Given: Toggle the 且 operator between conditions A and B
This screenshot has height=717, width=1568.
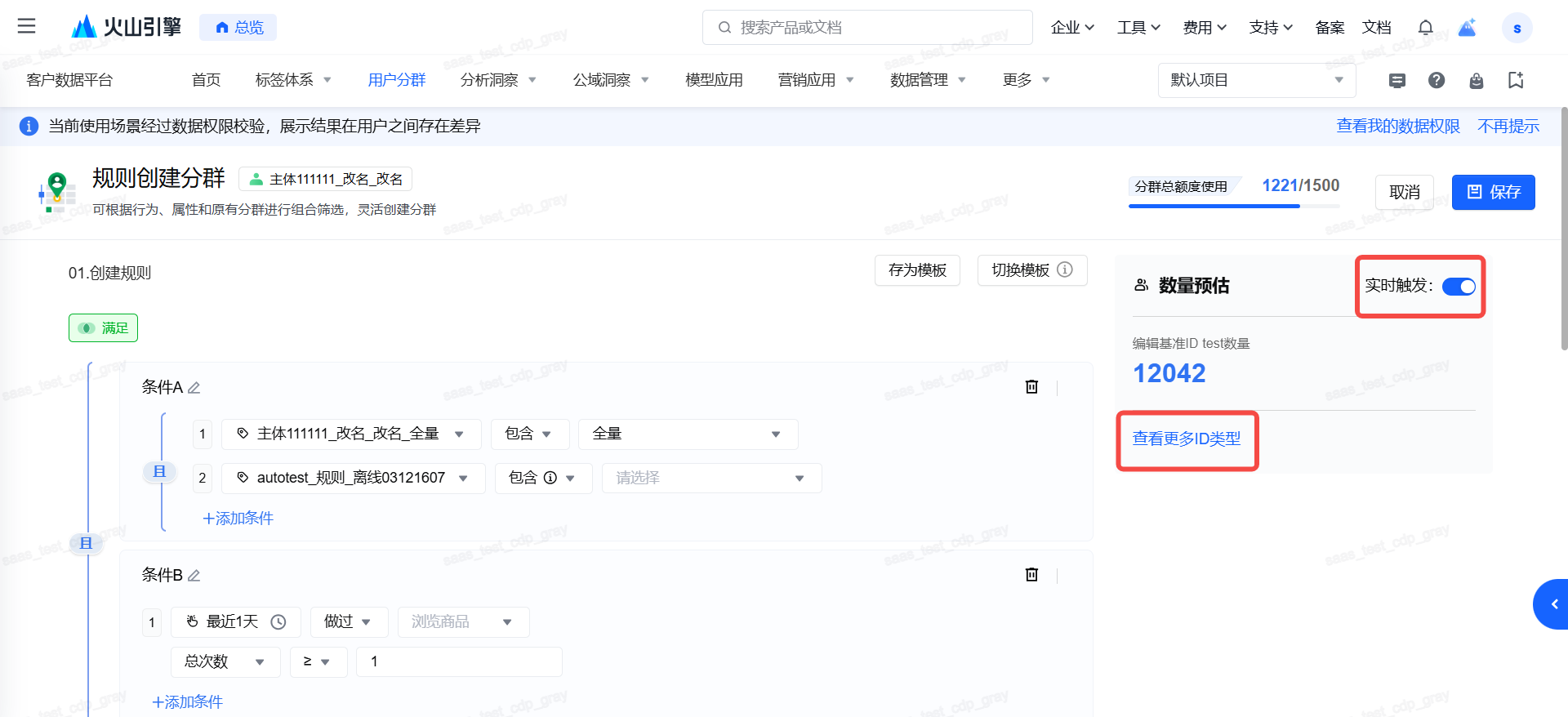Looking at the screenshot, I should pos(86,544).
